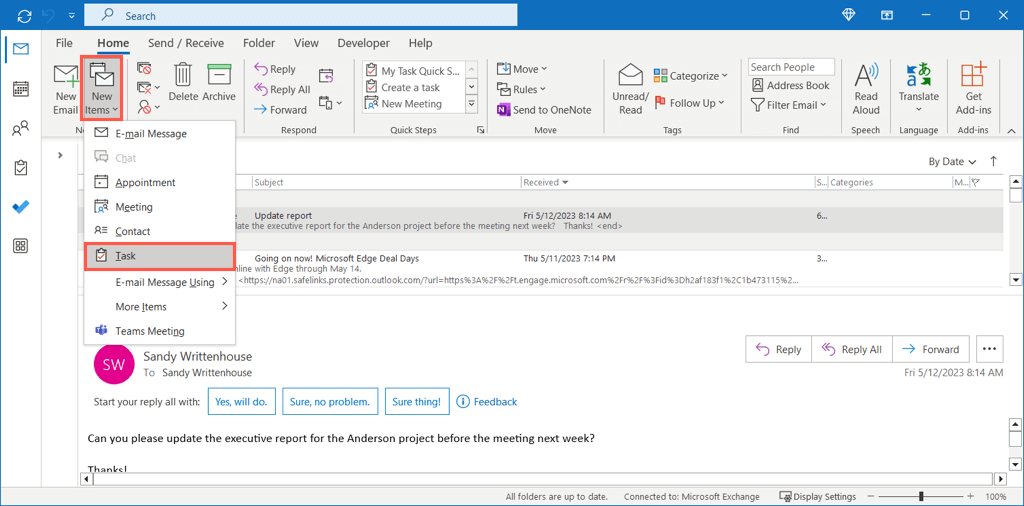Open the By Date sort dropdown
Image resolution: width=1024 pixels, height=506 pixels.
point(951,161)
